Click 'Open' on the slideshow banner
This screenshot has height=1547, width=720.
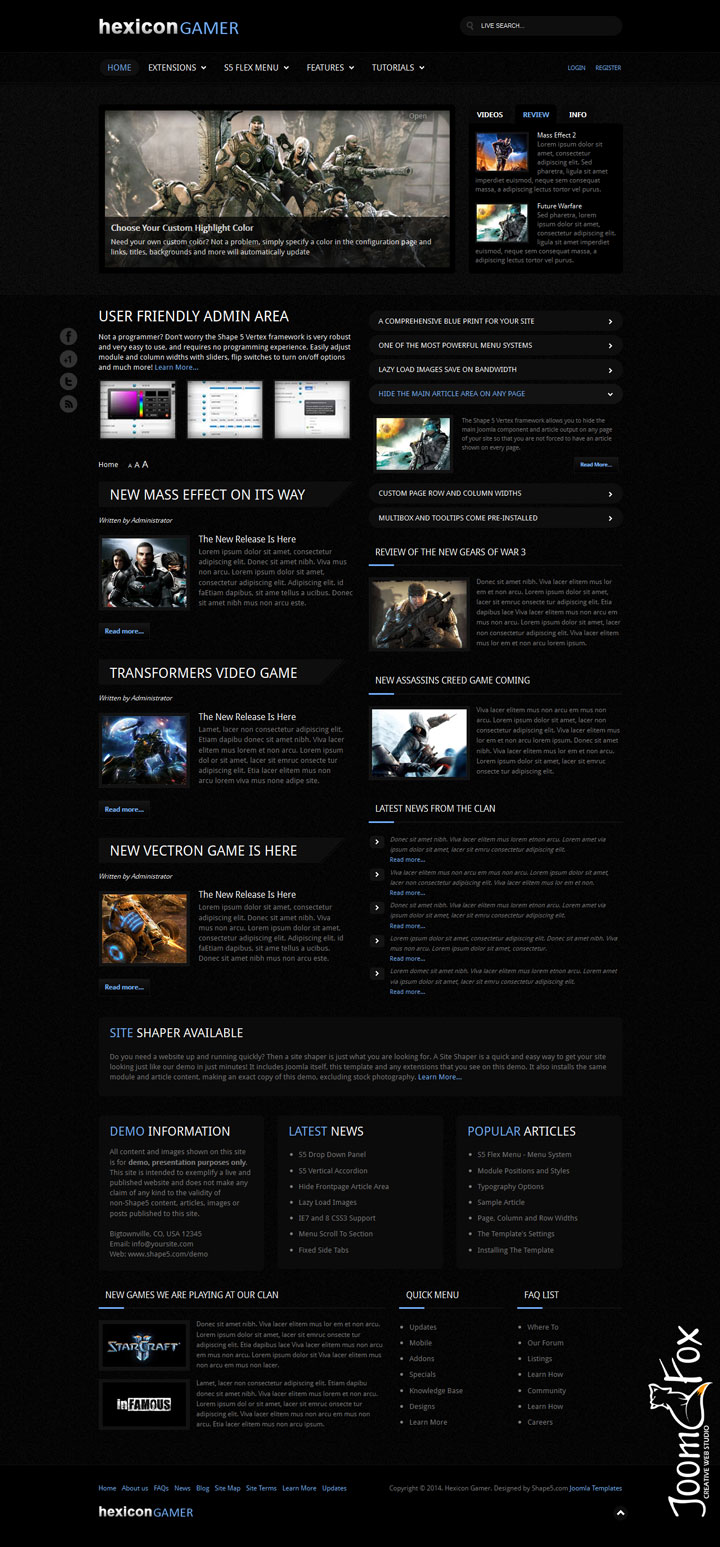click(x=418, y=116)
